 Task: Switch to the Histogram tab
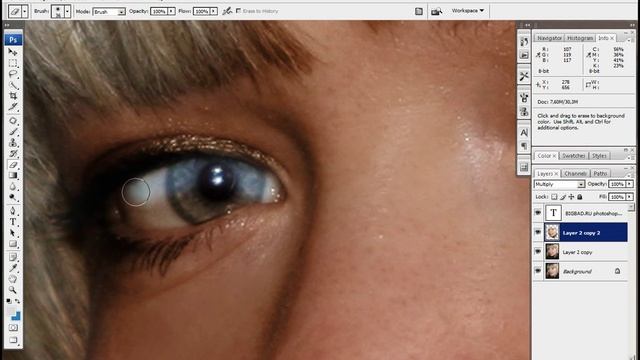(x=580, y=38)
